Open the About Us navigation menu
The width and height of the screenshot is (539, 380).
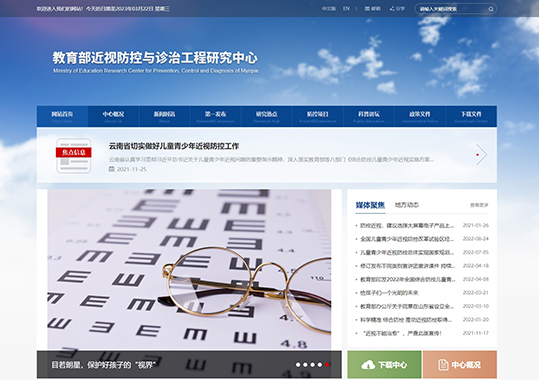(113, 117)
